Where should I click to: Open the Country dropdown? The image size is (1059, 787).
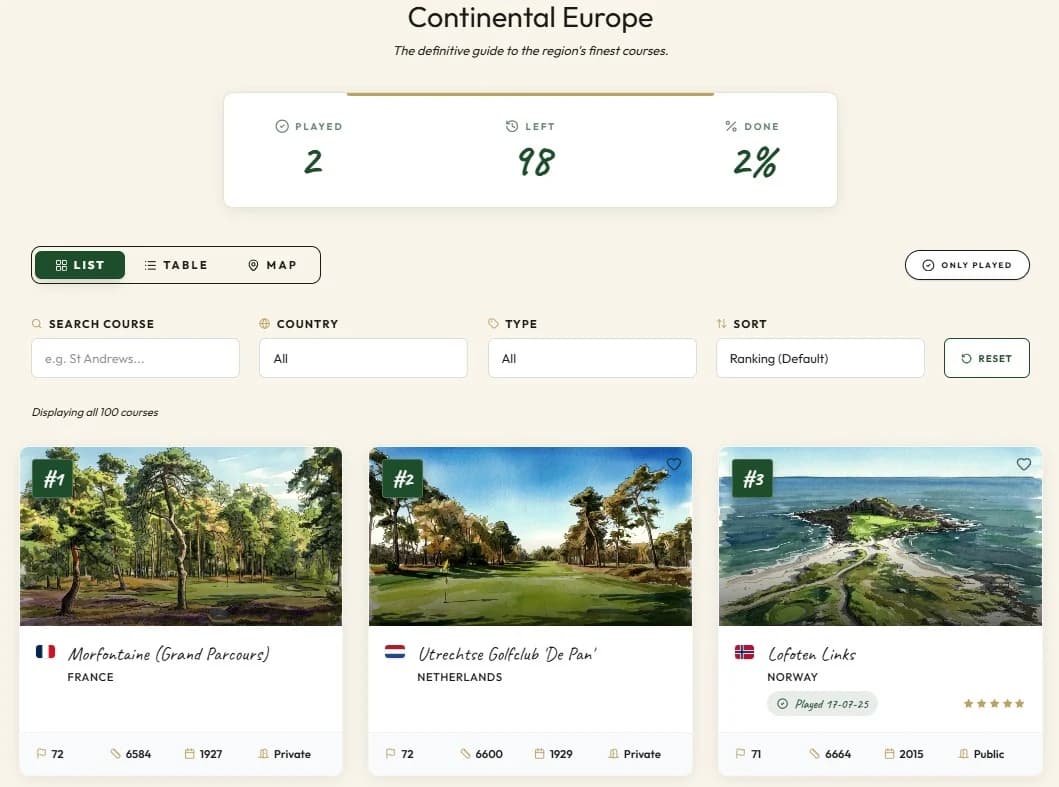coord(363,358)
